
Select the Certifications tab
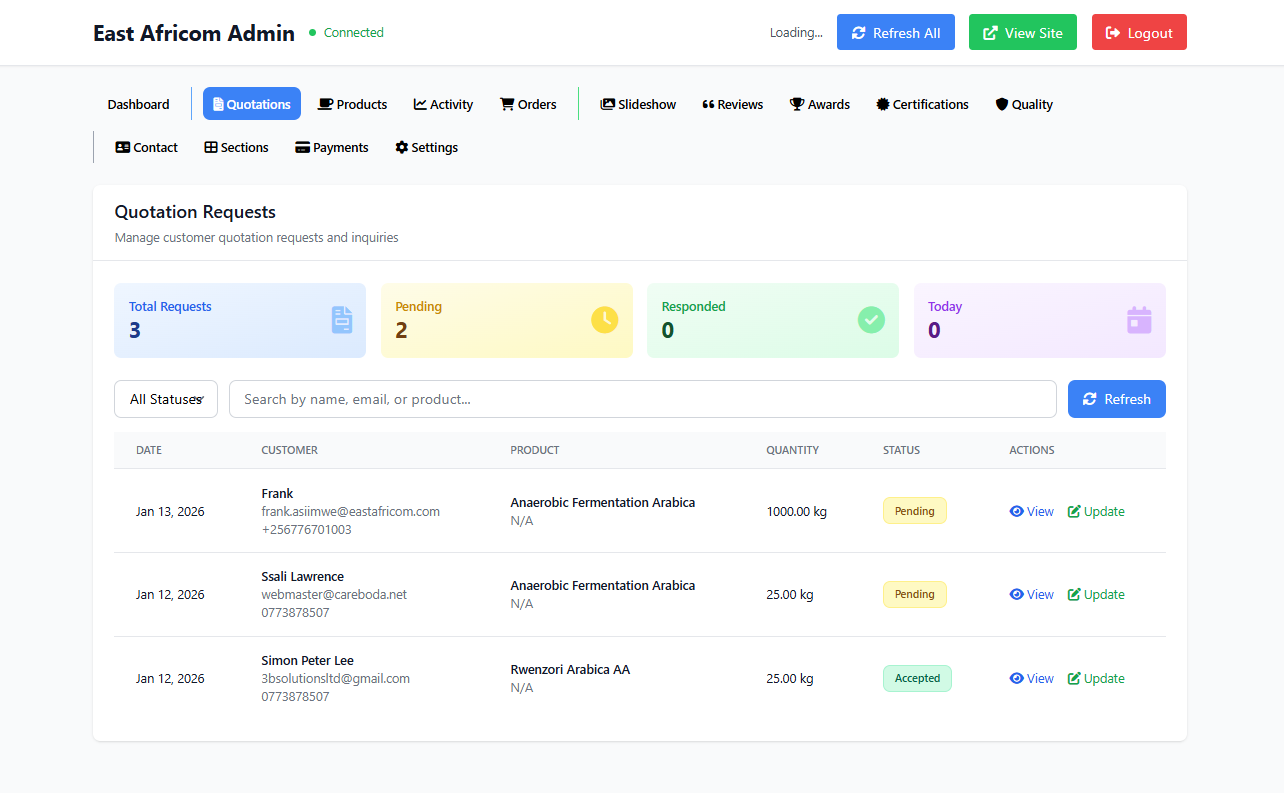[922, 104]
